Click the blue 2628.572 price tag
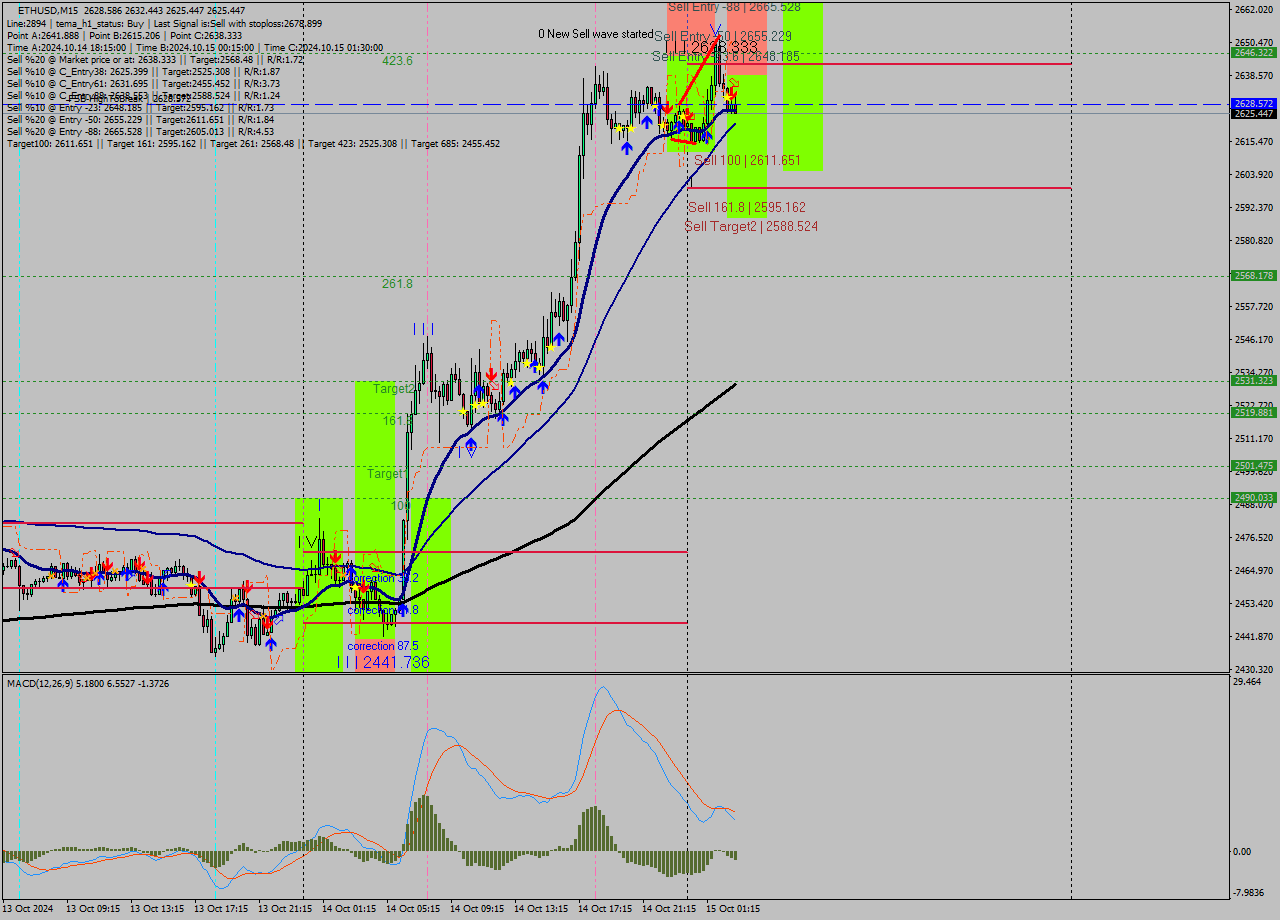The image size is (1280, 920). tap(1253, 104)
